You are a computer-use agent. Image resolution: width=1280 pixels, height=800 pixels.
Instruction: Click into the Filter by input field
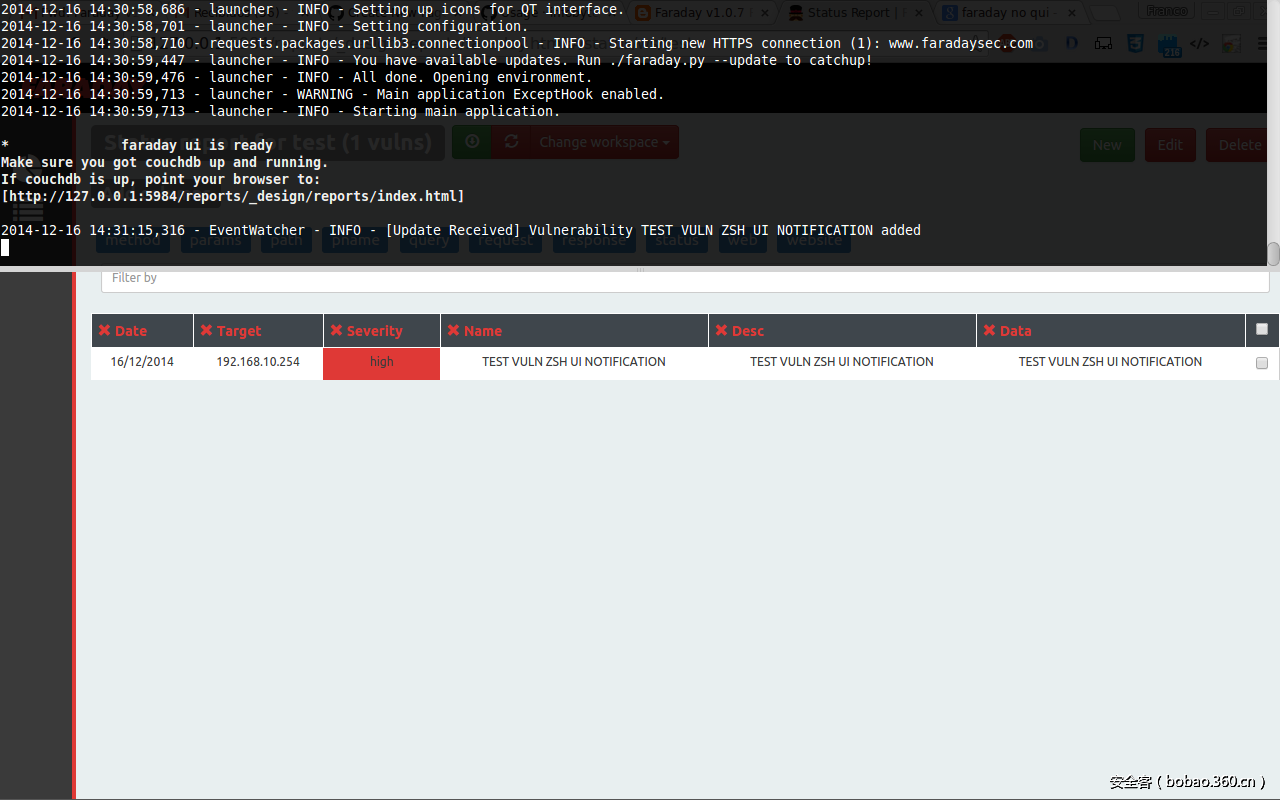(685, 278)
